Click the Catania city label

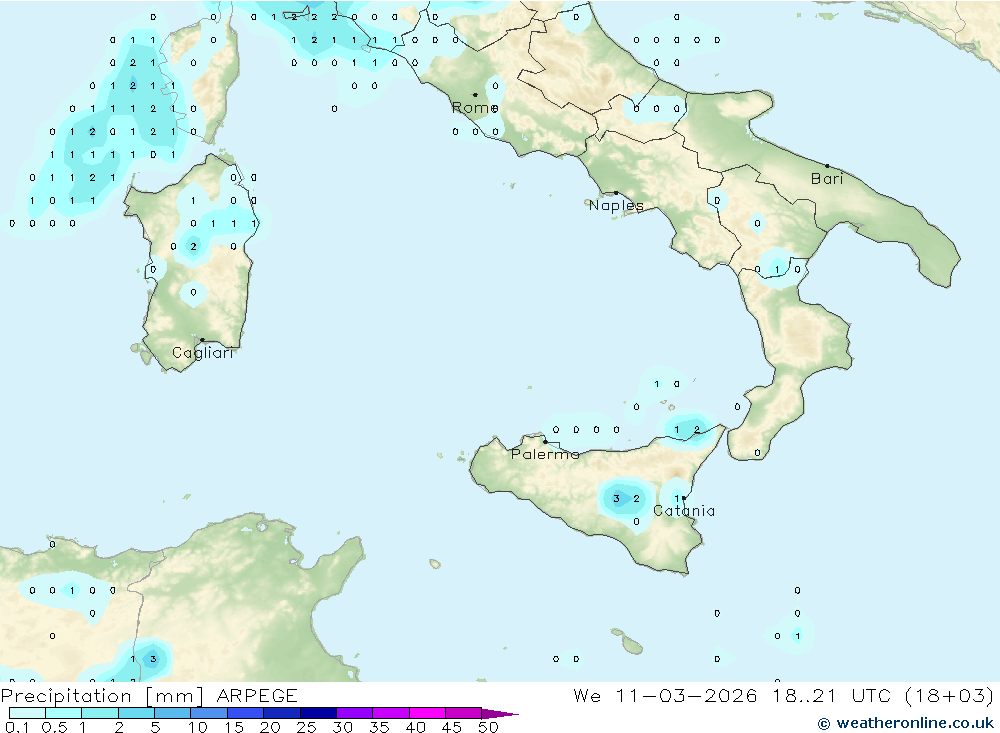point(683,511)
